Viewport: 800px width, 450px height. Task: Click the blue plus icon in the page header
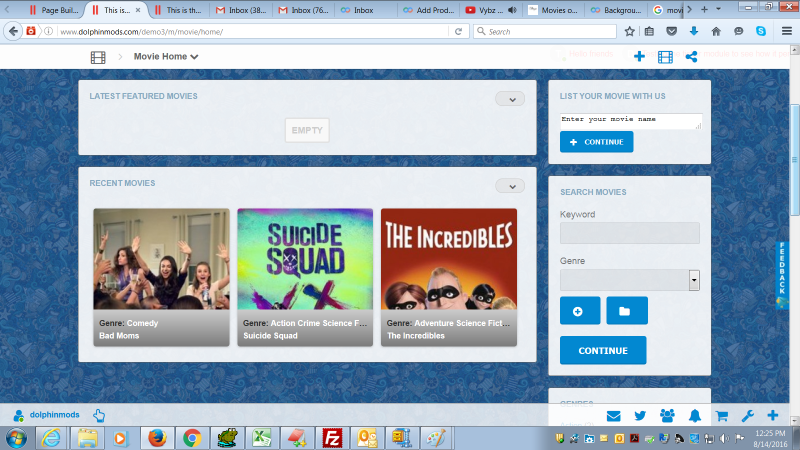(x=639, y=57)
